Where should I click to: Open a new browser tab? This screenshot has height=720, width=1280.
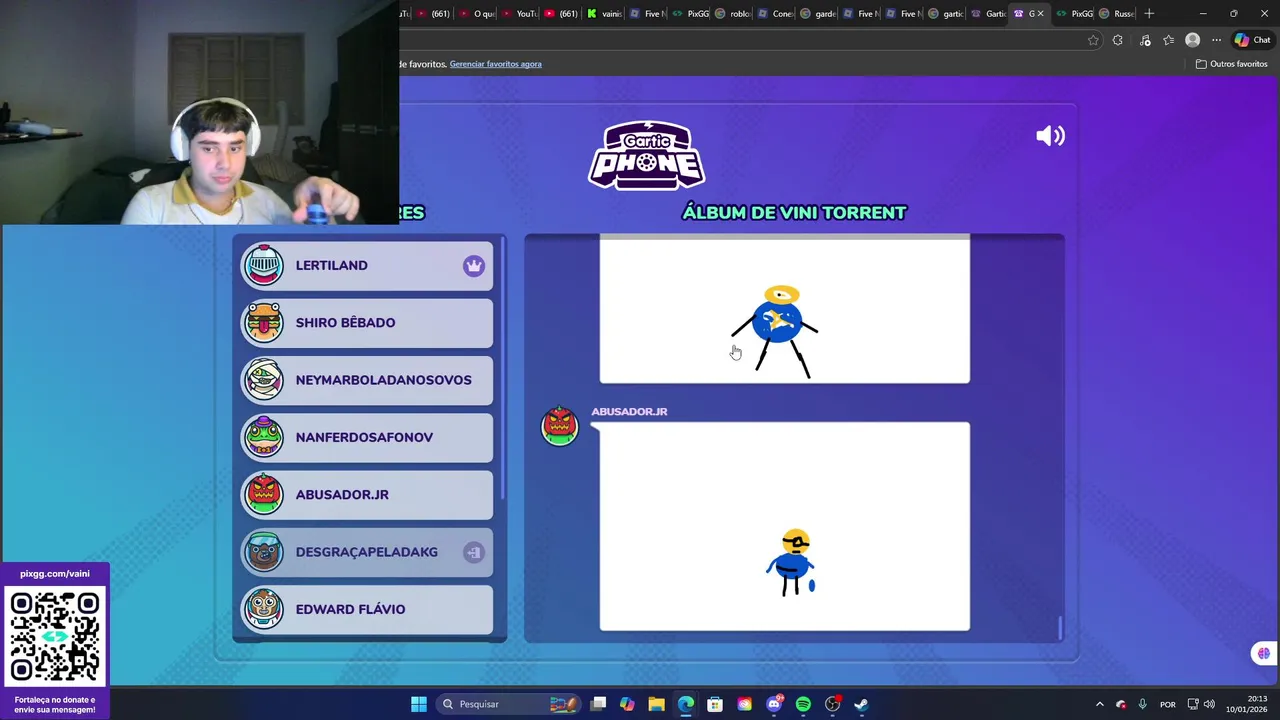(1149, 14)
